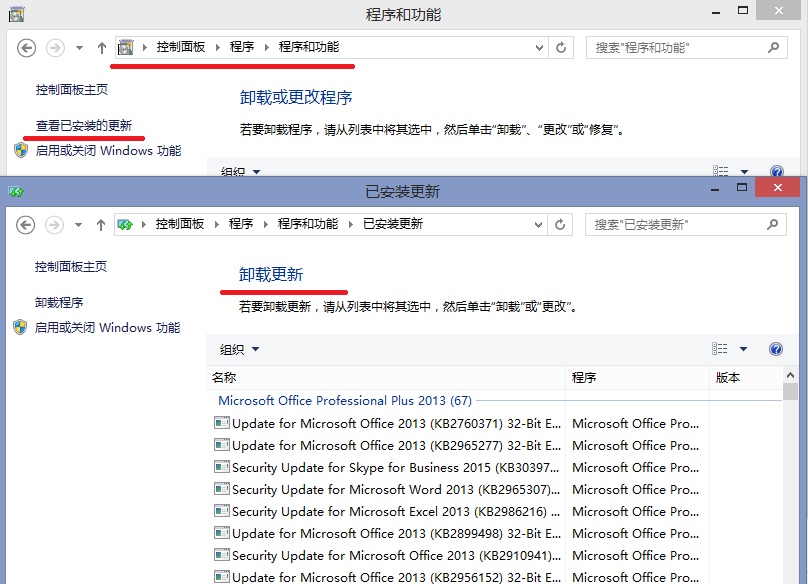Screen dimensions: 808x584
Task: Go up one level in Programs and Features window
Action: [102, 48]
